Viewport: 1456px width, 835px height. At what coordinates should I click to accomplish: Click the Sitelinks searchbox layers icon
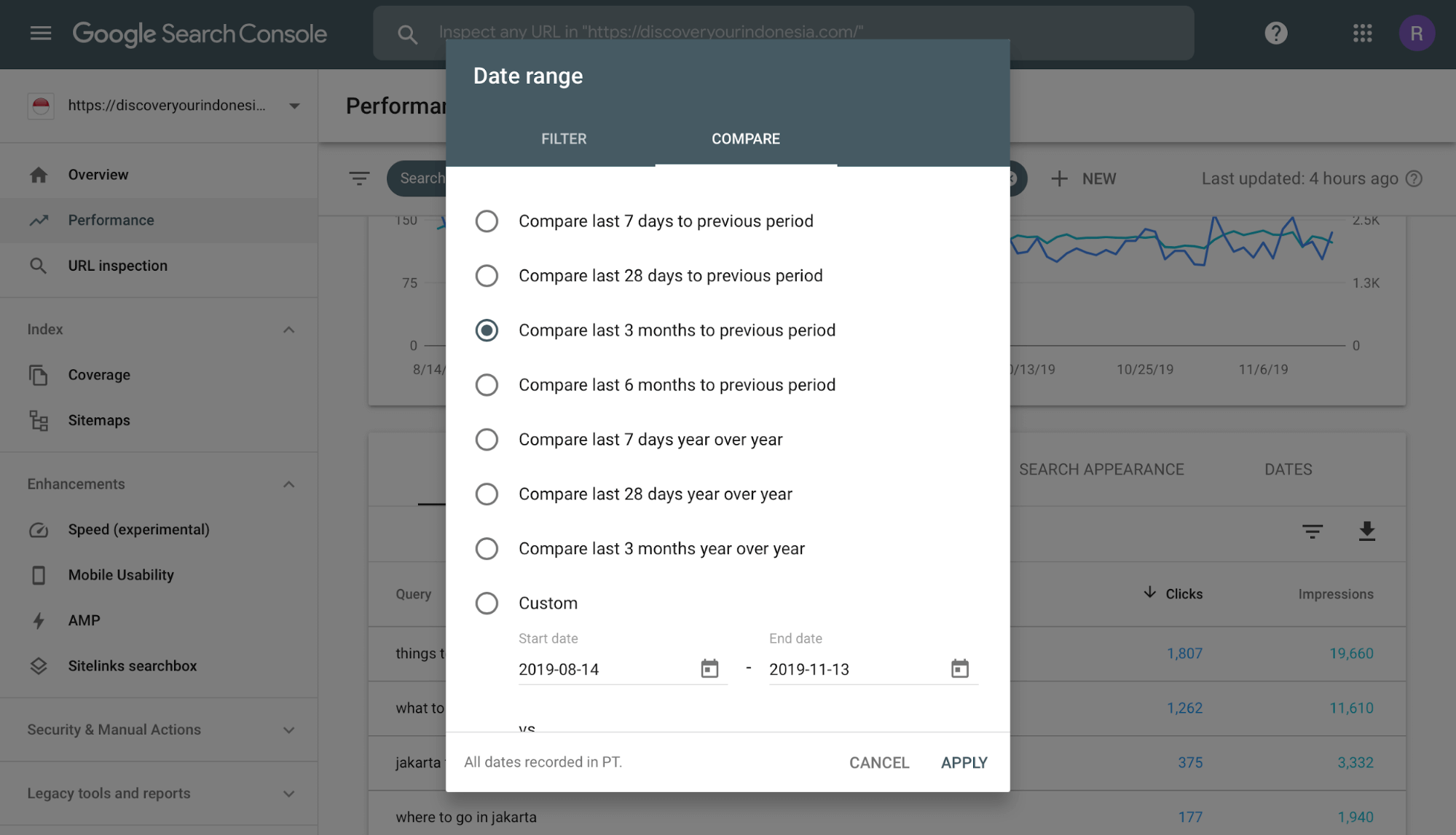click(x=39, y=666)
